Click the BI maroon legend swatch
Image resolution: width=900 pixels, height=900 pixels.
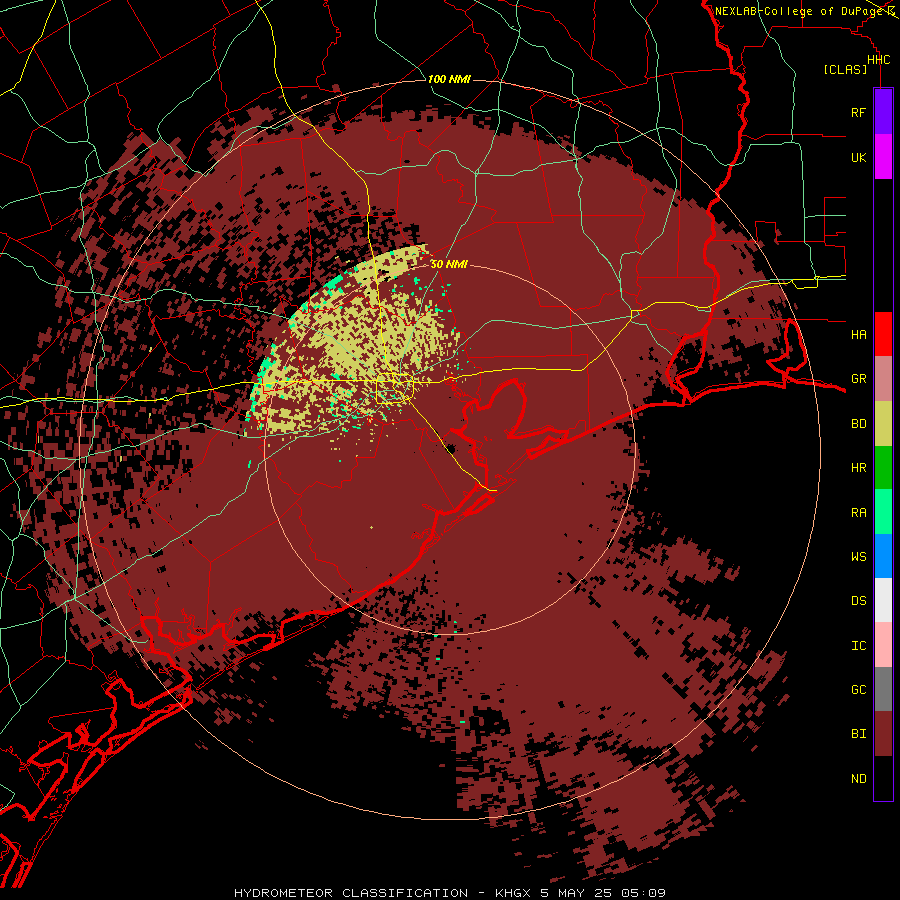[883, 734]
